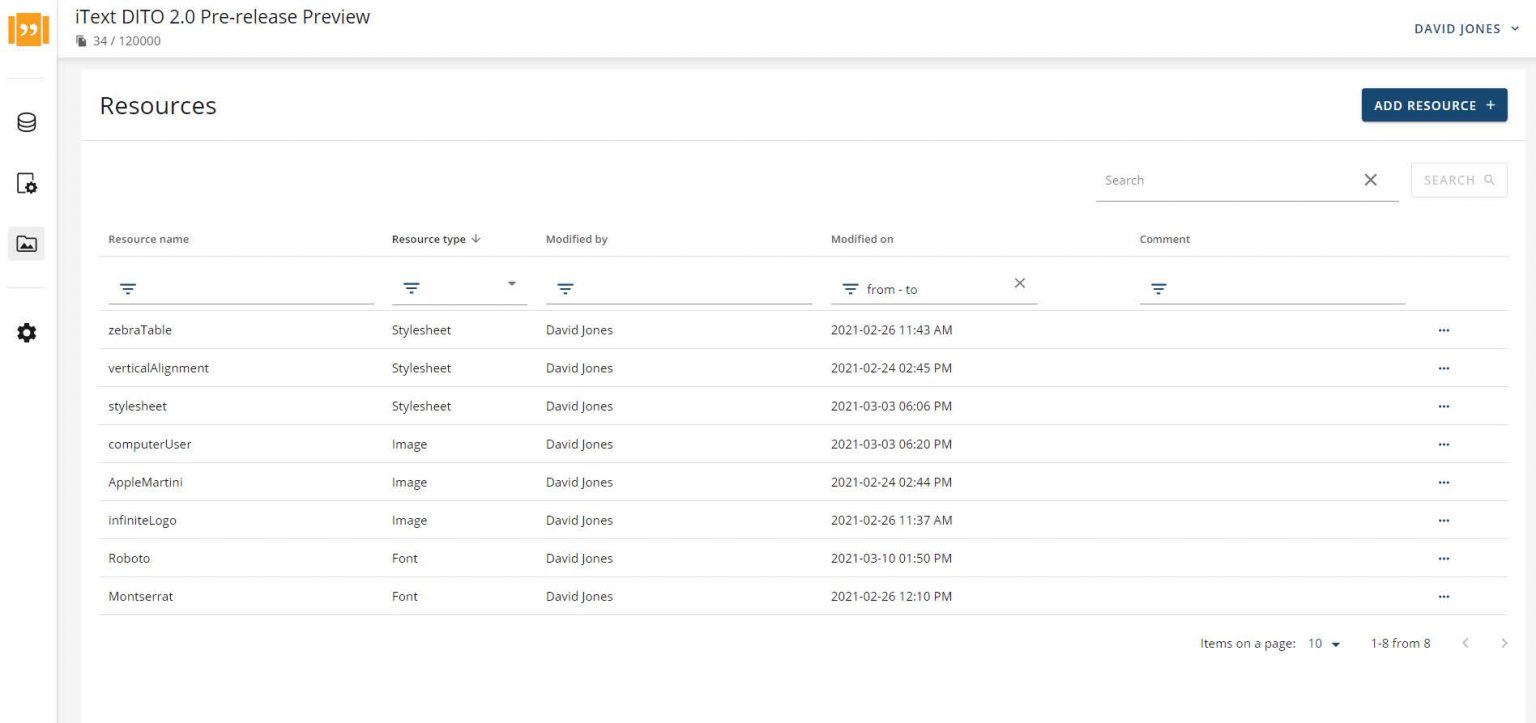Click the filter icon under Resource name
Viewport: 1536px width, 723px height.
pyautogui.click(x=128, y=288)
